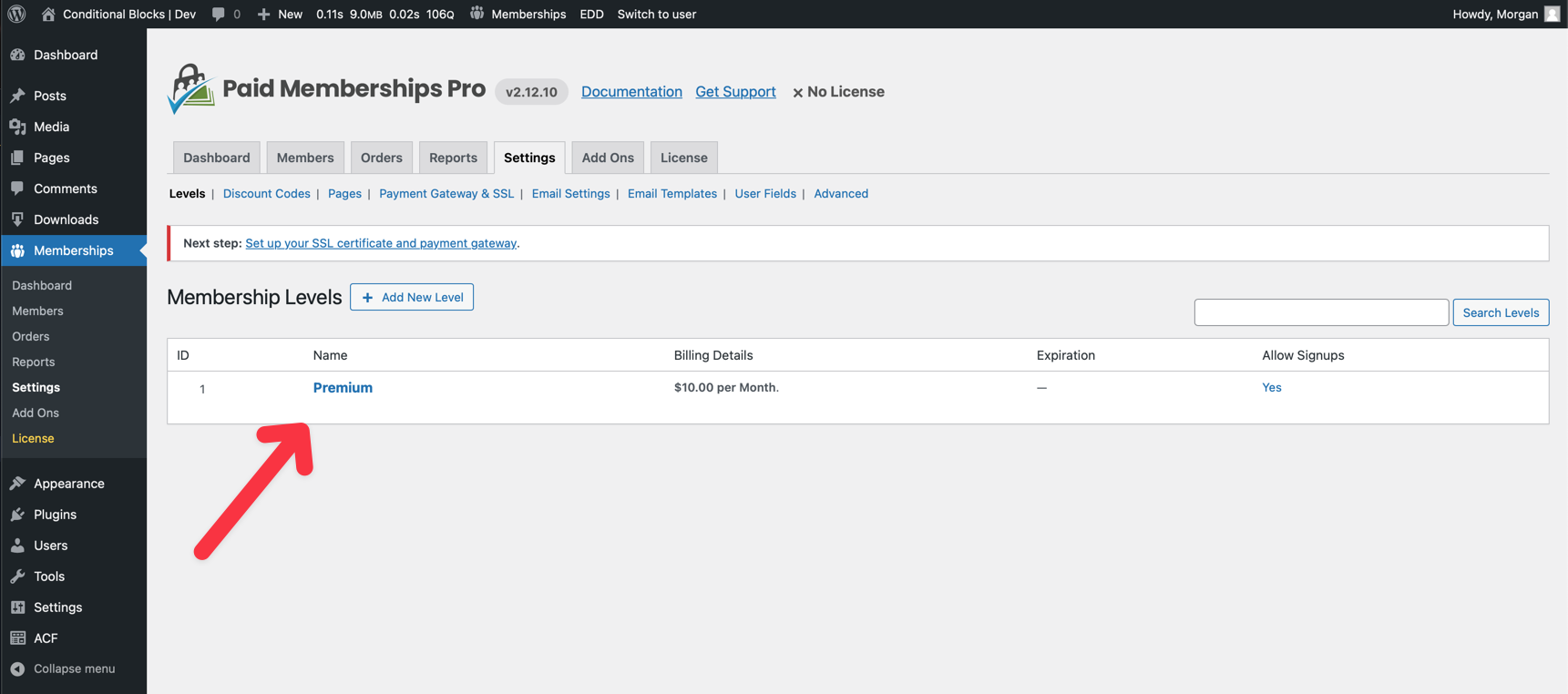Click the search levels input field

(x=1321, y=312)
